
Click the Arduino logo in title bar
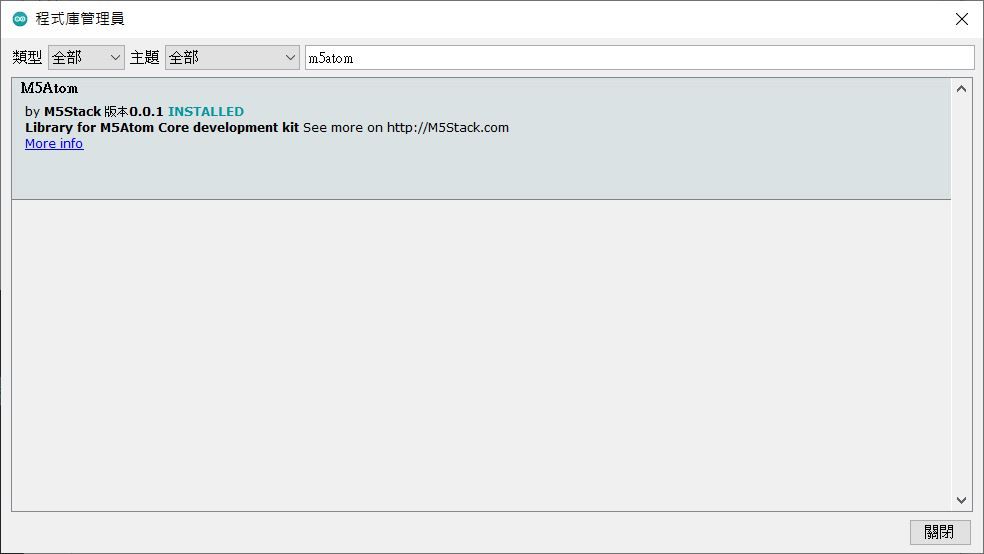click(20, 19)
